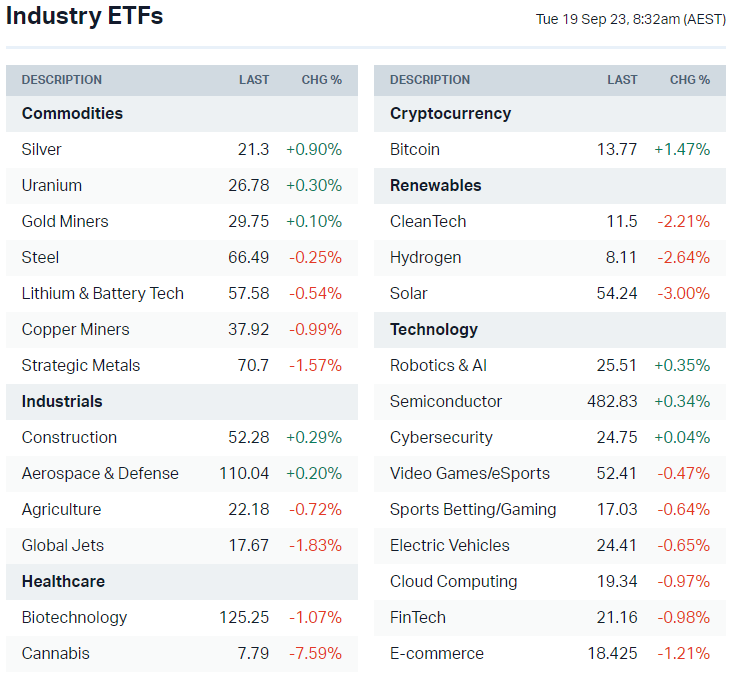
Task: Select the Healthcare section heading
Action: [63, 581]
